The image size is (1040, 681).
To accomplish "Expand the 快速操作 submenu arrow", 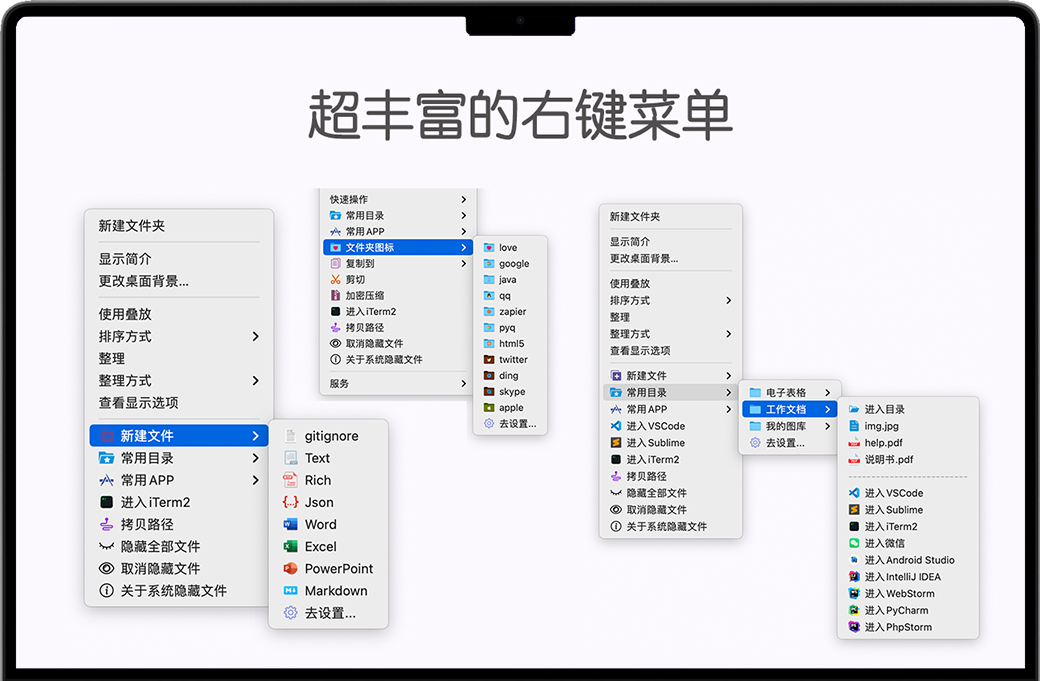I will (x=464, y=199).
